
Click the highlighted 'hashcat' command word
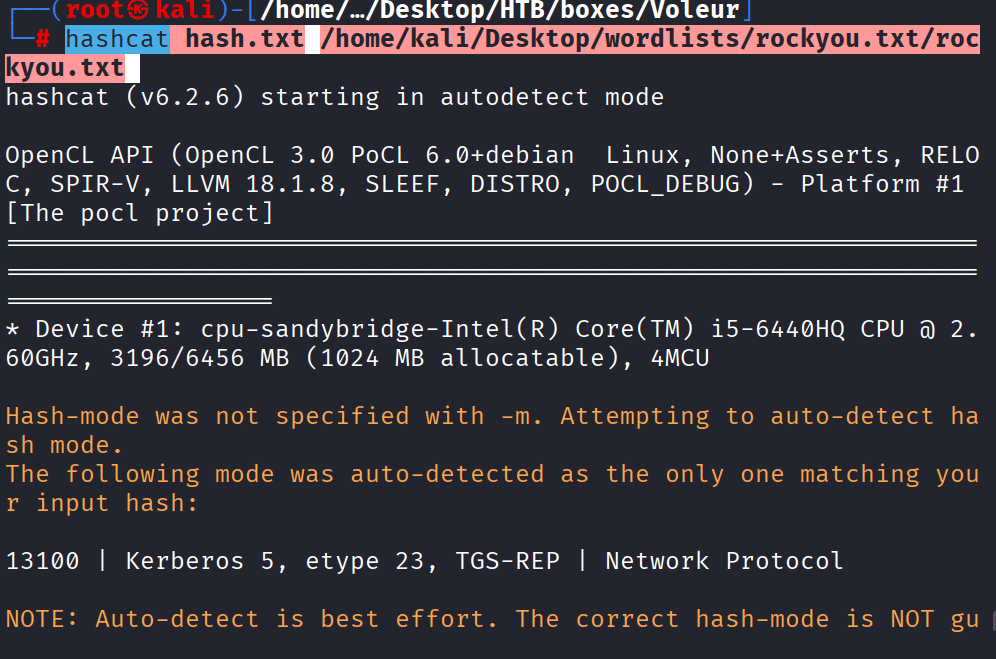point(118,40)
